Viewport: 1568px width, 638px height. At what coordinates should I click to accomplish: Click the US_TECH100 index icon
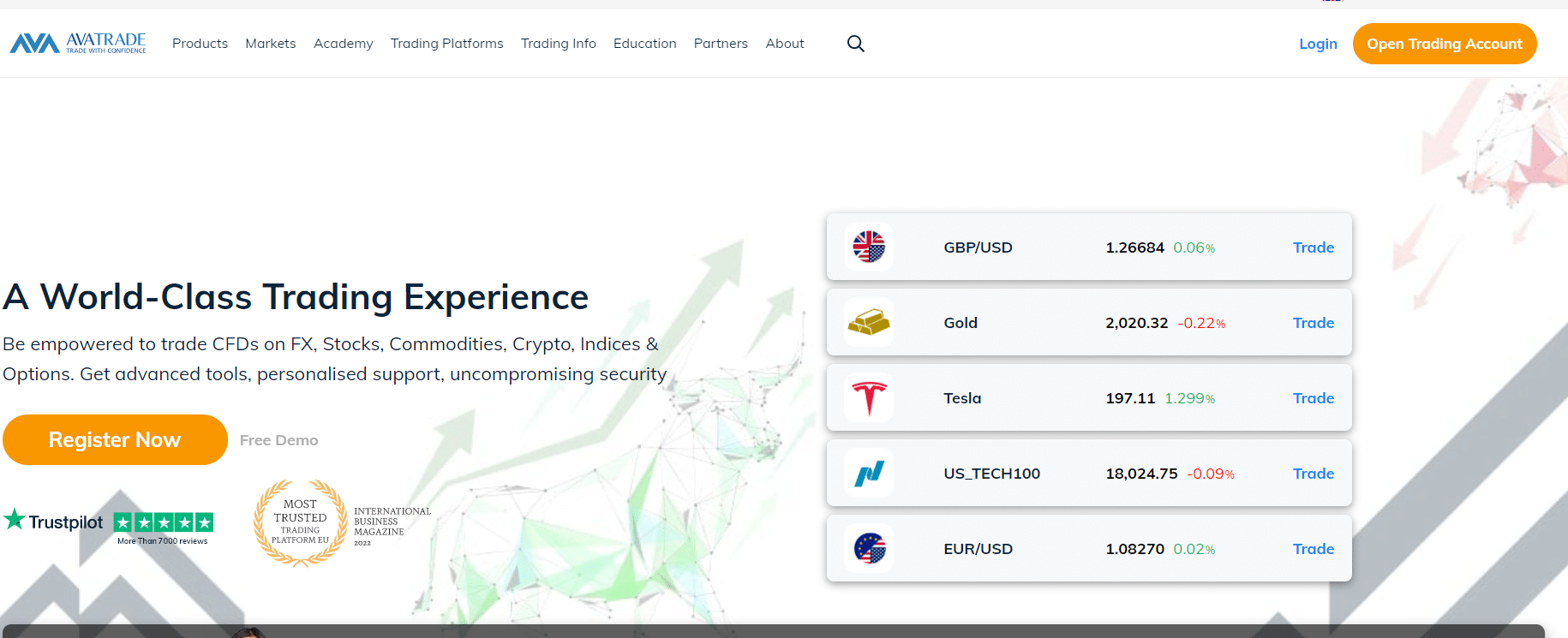pos(869,474)
